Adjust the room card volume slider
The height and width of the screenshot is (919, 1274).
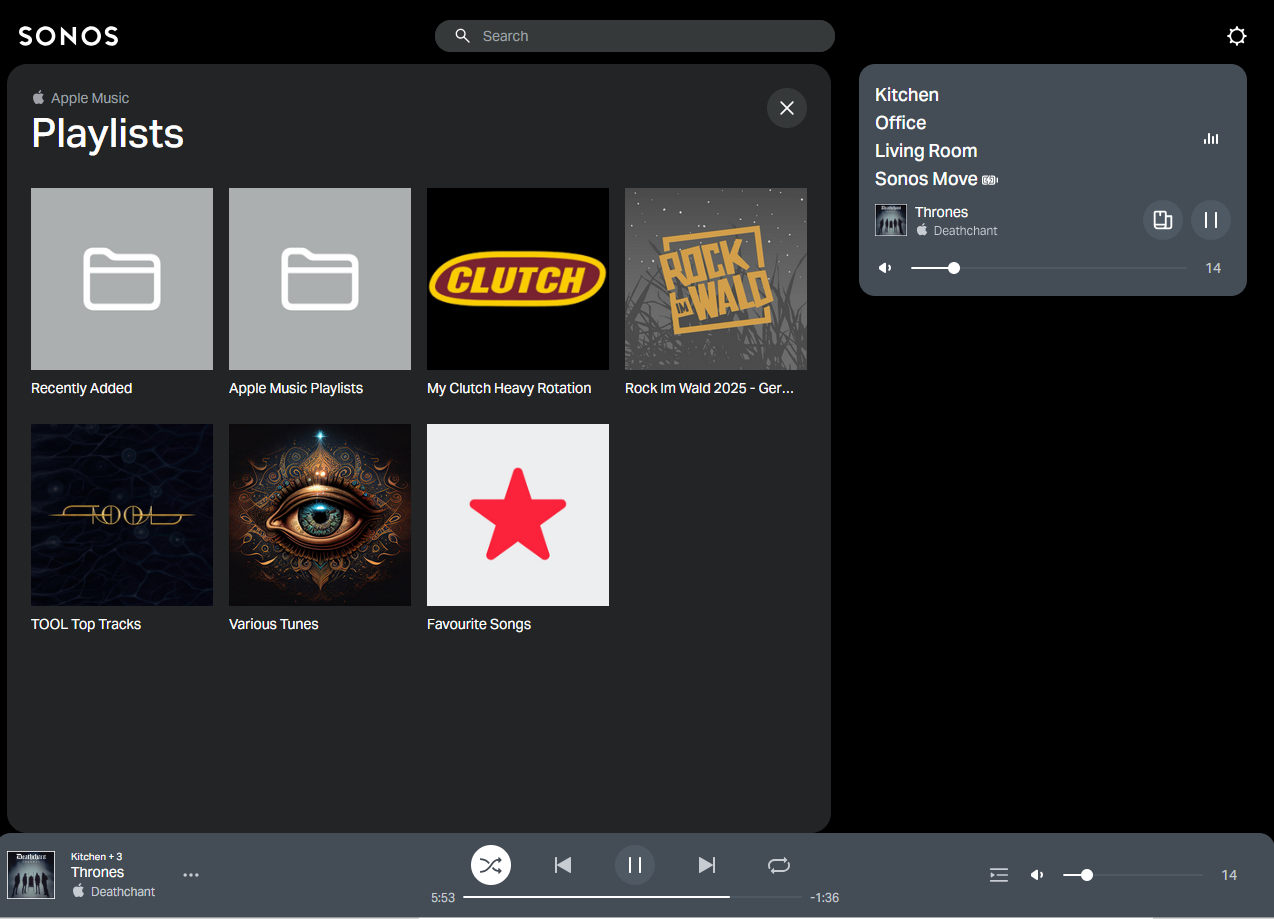pos(1049,268)
